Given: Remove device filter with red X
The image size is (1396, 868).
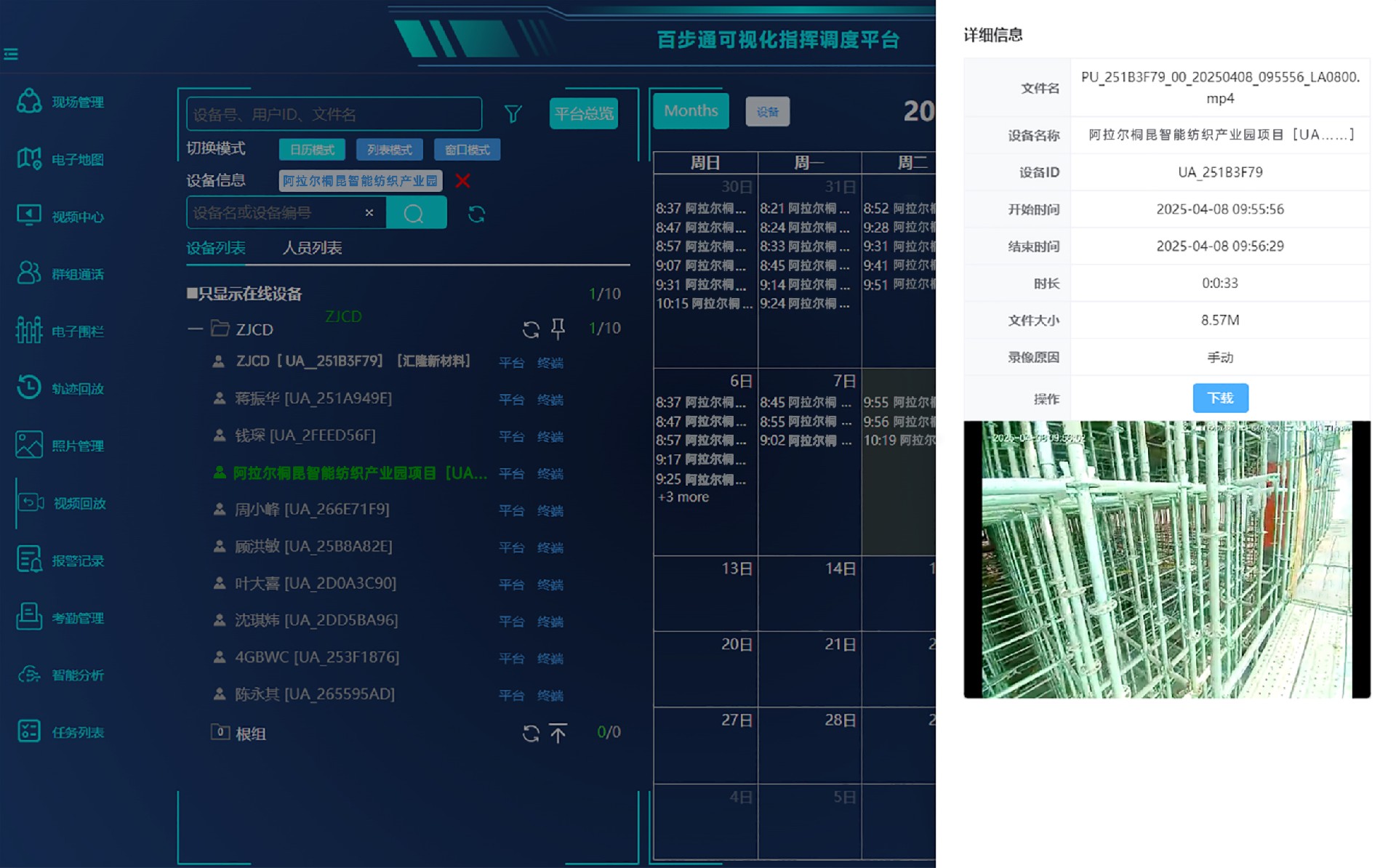Looking at the screenshot, I should (x=462, y=180).
